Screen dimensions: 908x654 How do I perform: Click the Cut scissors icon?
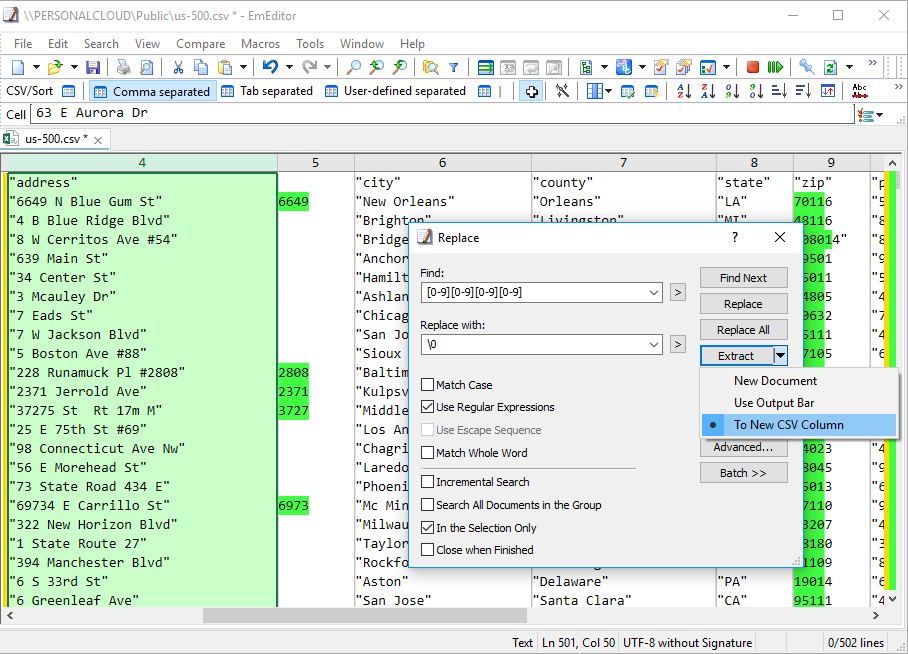coord(178,67)
